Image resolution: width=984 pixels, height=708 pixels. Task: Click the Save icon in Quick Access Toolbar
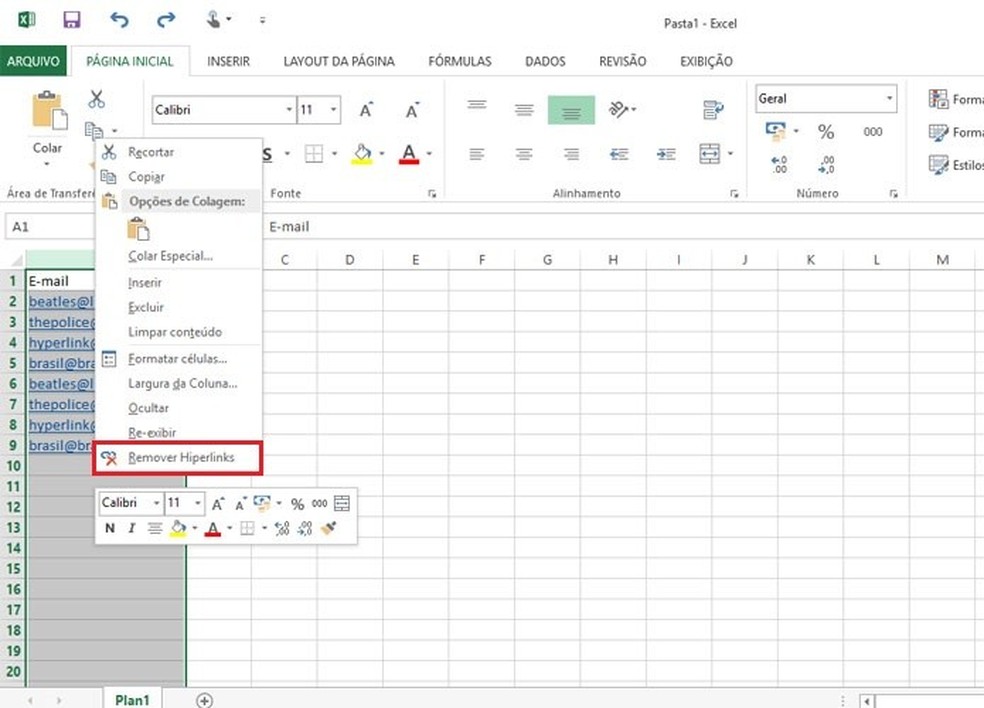[x=71, y=19]
